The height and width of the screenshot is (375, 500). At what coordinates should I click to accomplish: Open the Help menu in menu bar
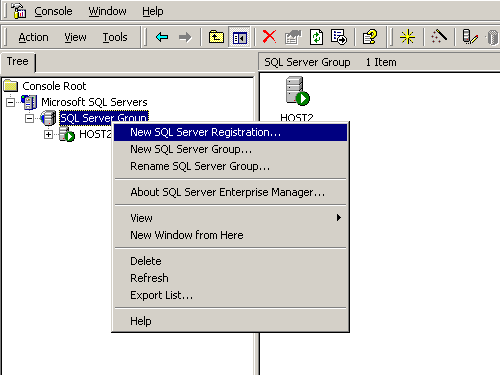pos(153,11)
